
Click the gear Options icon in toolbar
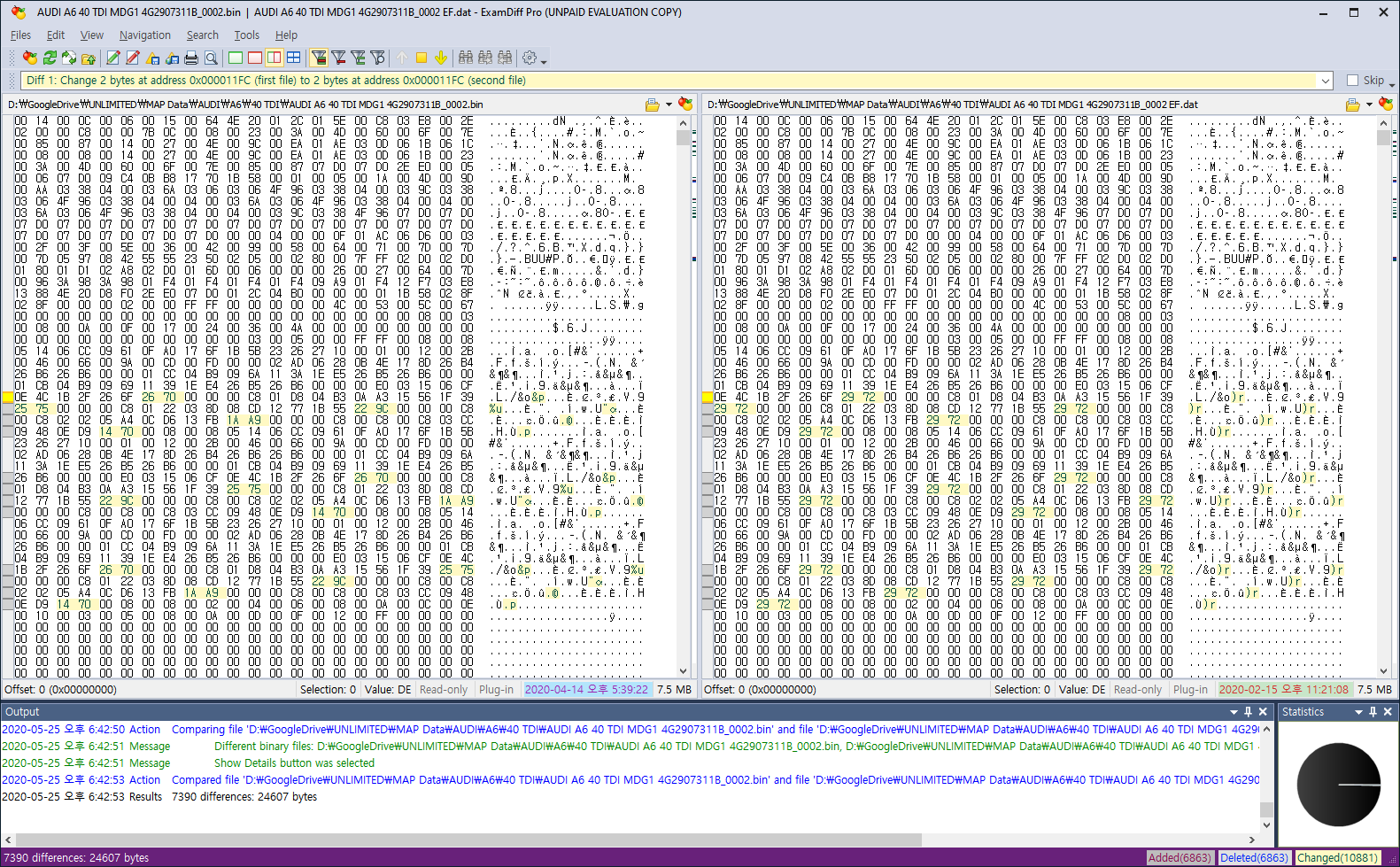[x=530, y=58]
